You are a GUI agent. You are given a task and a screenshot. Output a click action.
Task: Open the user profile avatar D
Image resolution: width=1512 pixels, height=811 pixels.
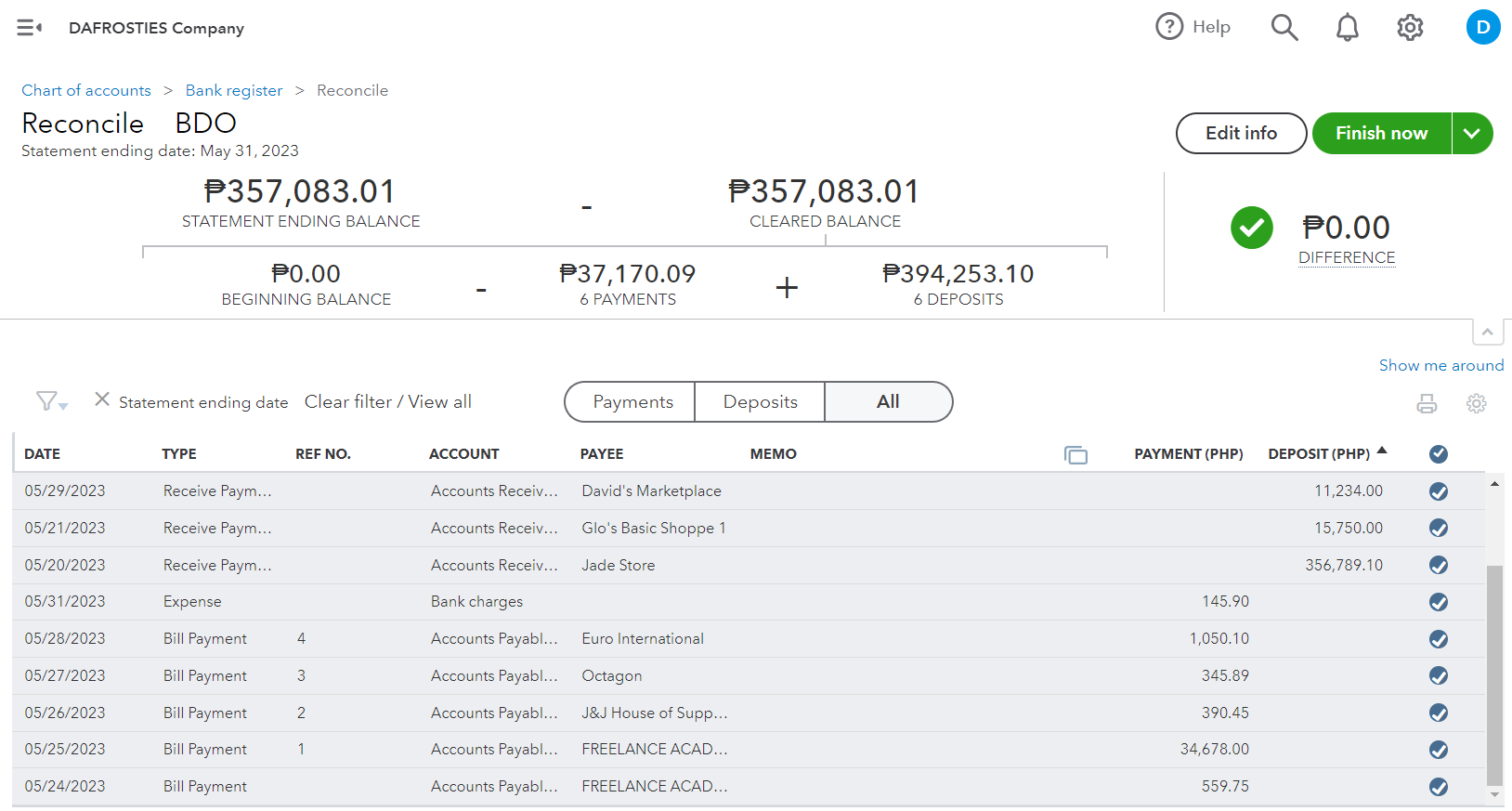tap(1482, 27)
